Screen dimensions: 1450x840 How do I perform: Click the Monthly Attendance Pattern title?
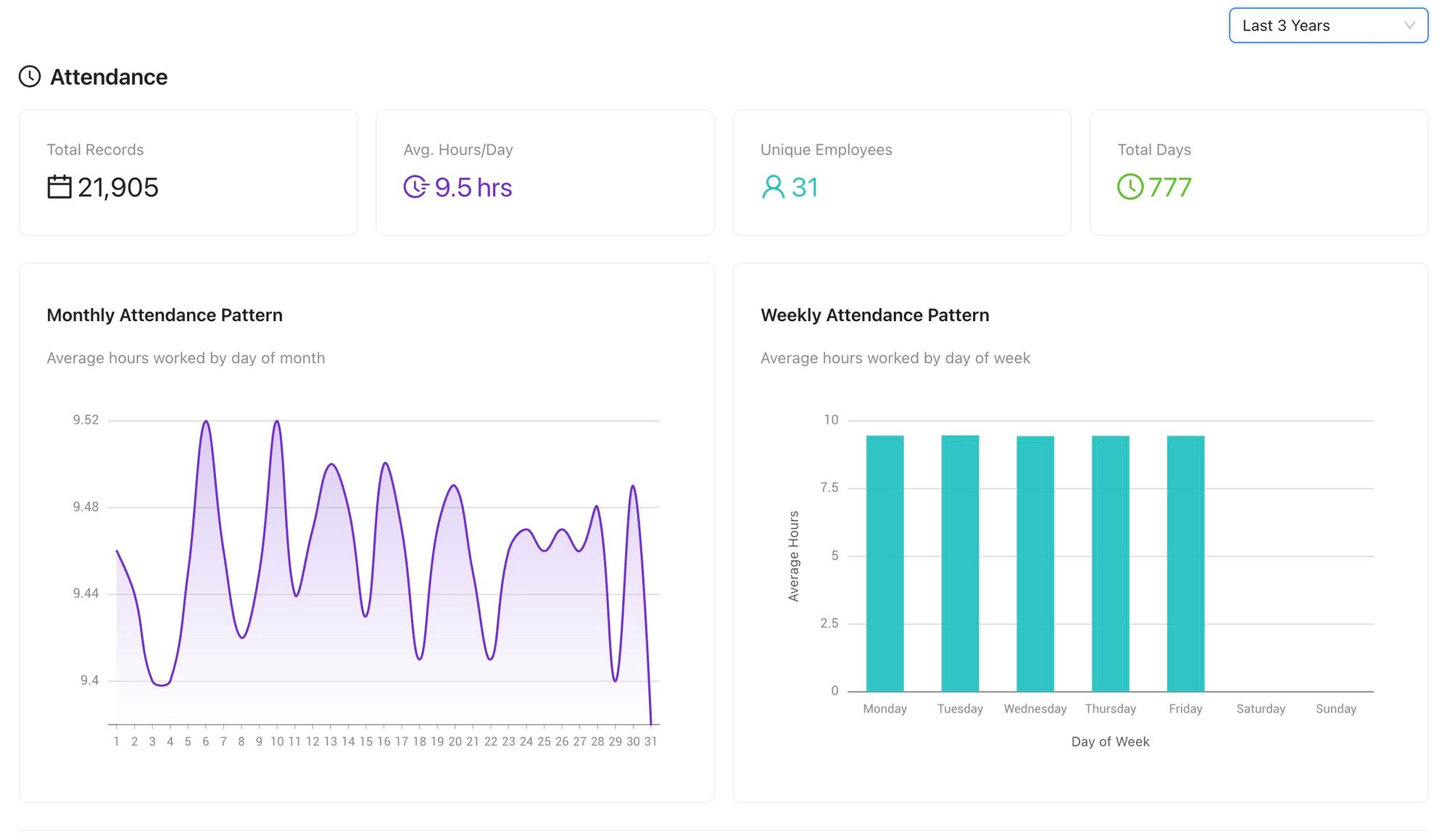[165, 315]
